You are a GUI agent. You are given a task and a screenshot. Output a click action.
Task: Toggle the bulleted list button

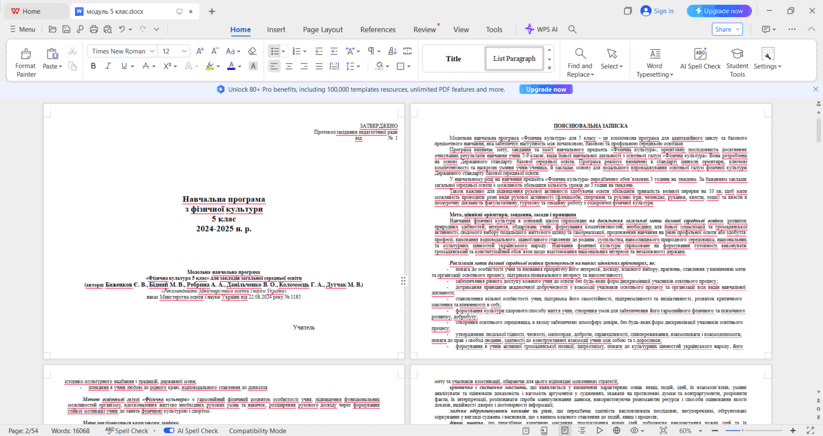tap(275, 51)
